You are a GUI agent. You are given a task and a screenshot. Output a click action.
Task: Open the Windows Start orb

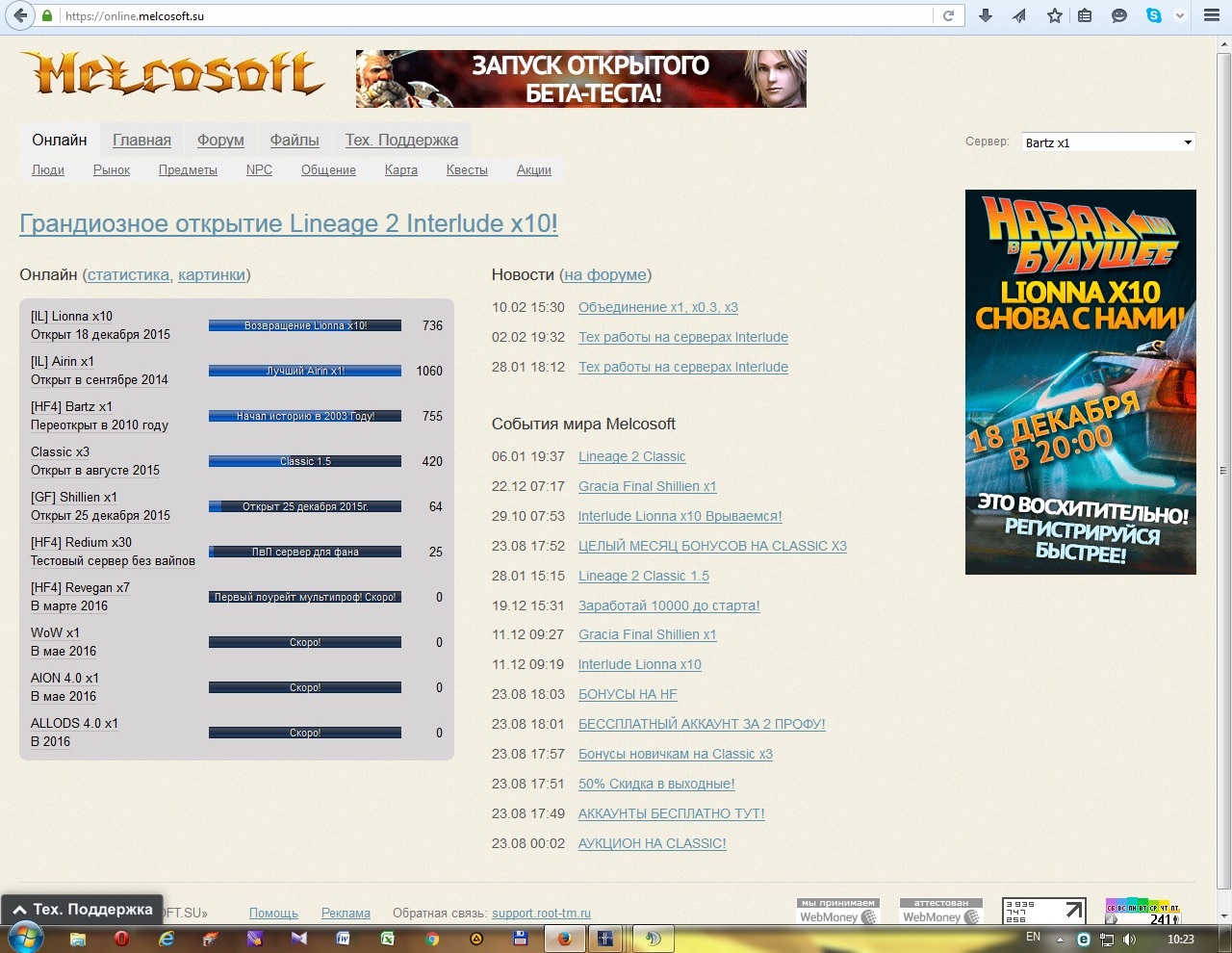26,937
